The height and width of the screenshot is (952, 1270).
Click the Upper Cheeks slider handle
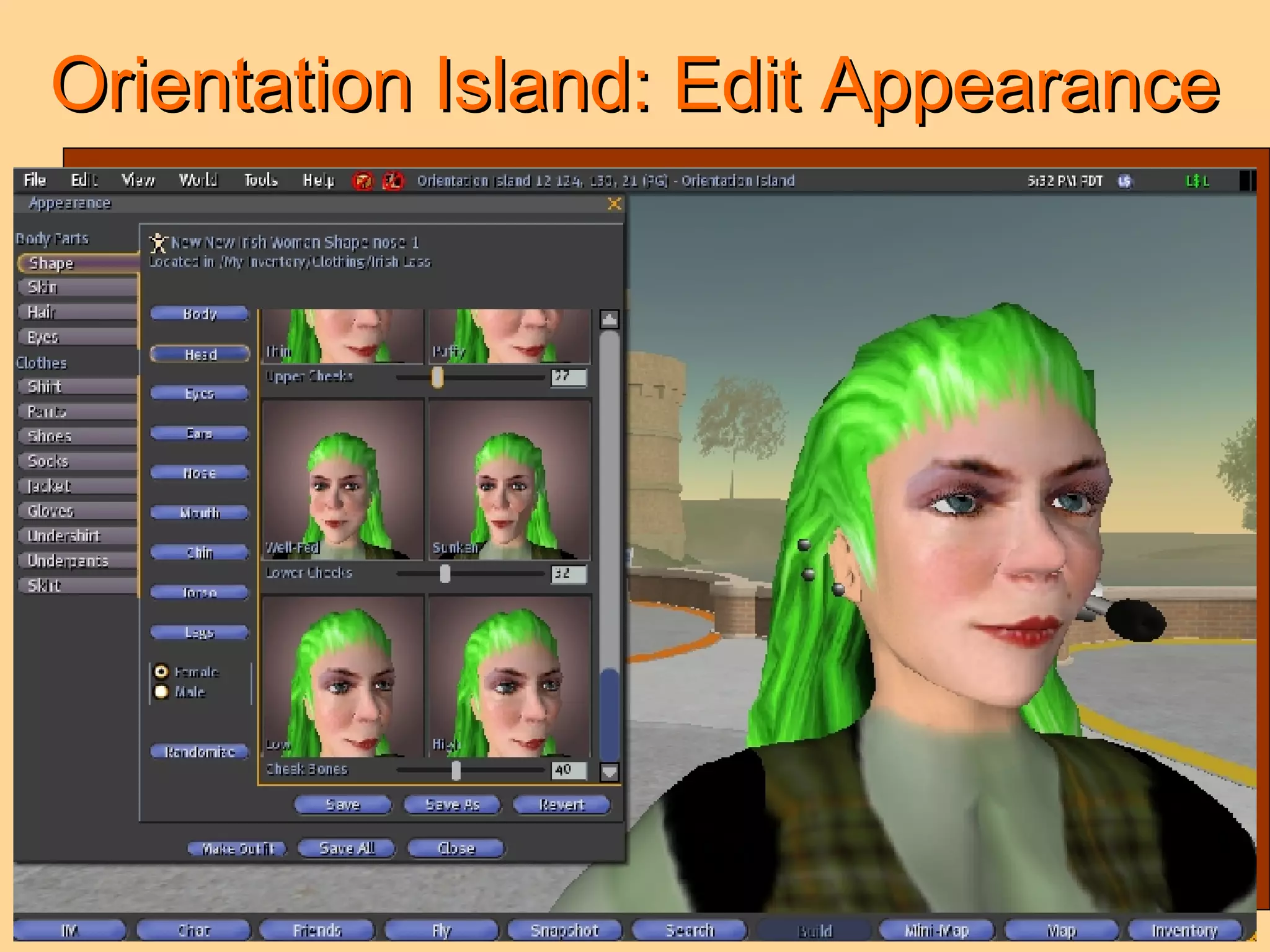(437, 377)
